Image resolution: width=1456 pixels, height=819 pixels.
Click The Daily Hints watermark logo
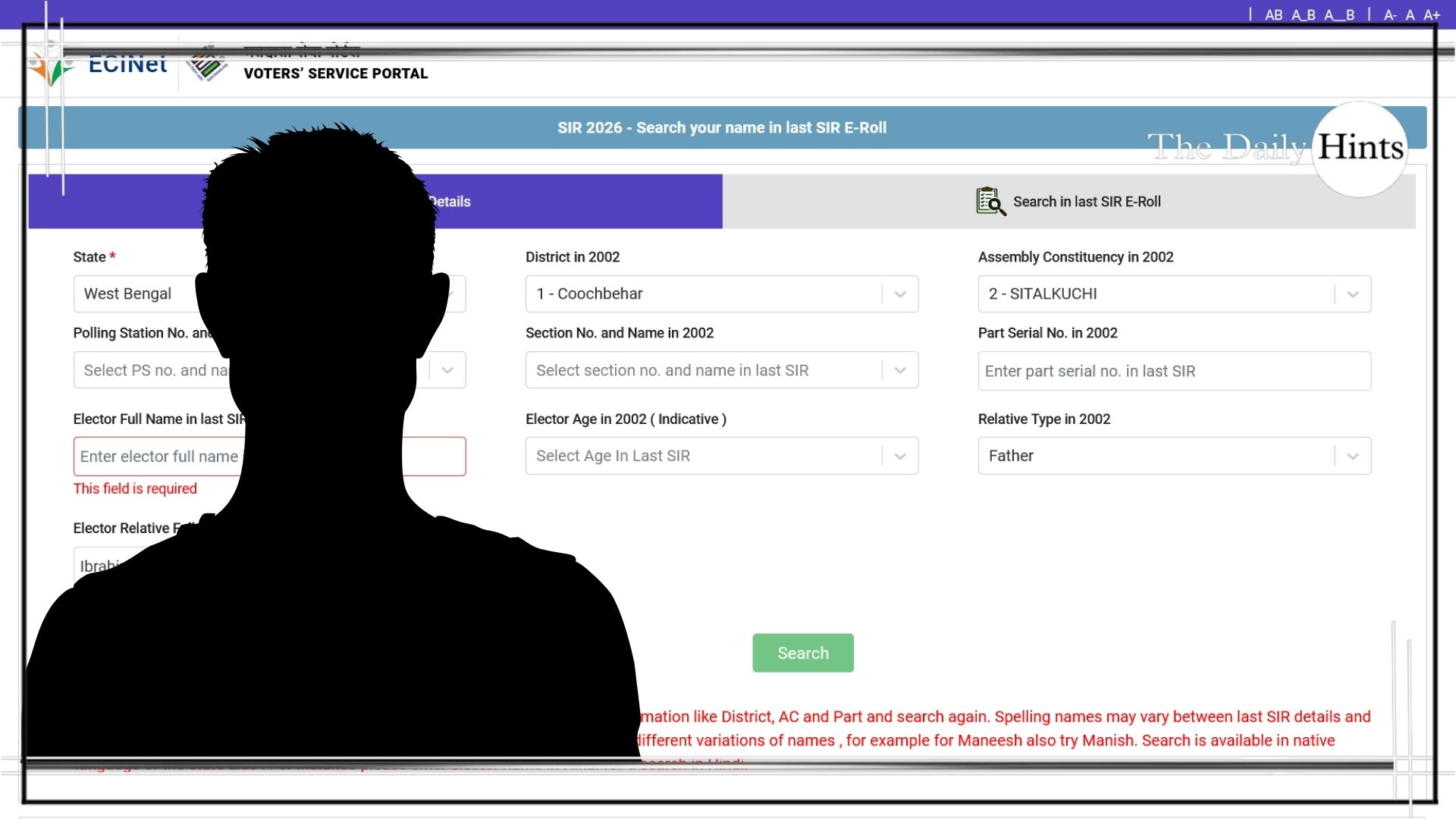[1359, 147]
